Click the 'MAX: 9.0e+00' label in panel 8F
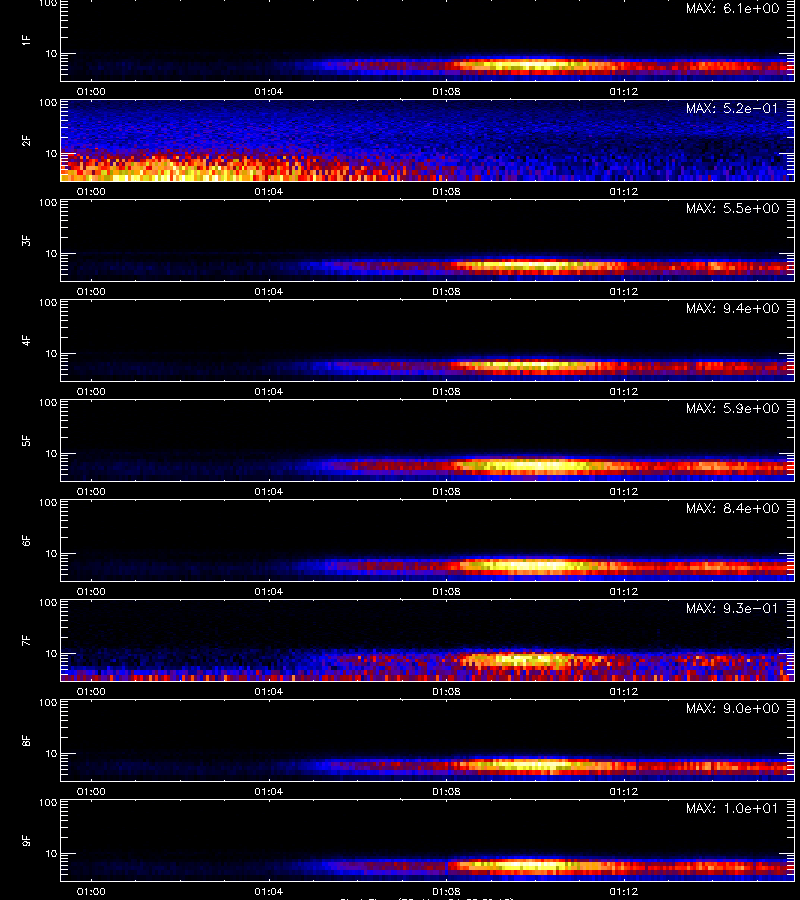Screen dimensions: 800x900 tap(732, 708)
